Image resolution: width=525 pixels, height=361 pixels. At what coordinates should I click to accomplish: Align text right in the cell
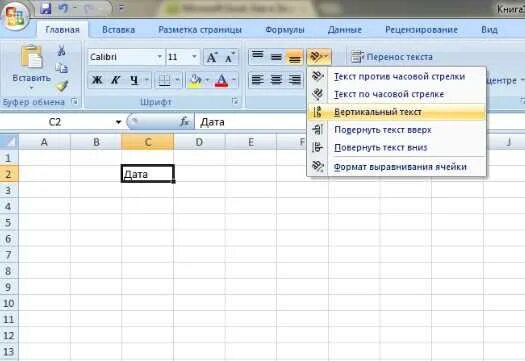pos(295,80)
